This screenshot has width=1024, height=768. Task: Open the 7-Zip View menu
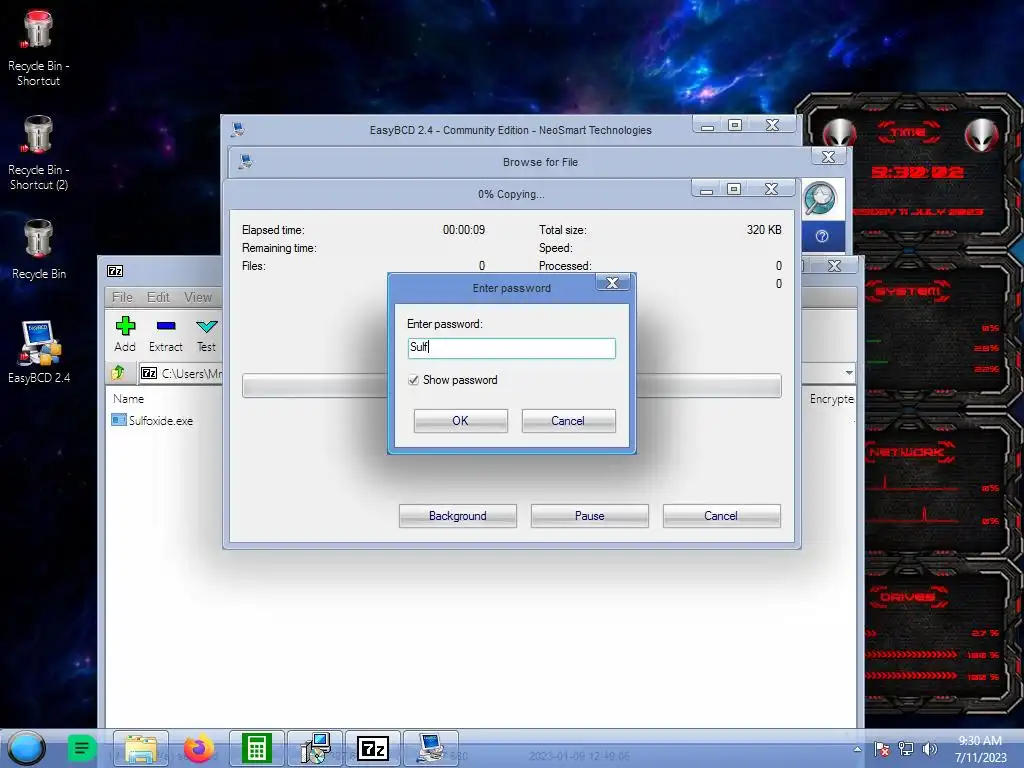[198, 297]
